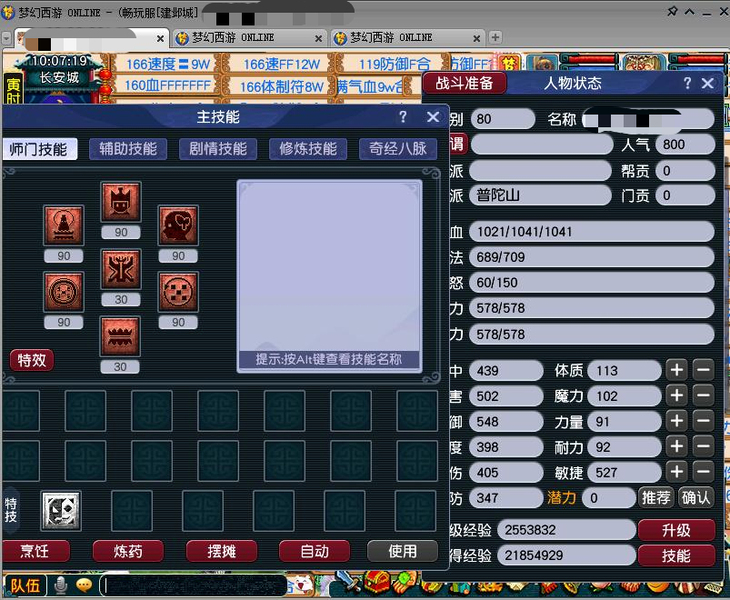Select the crown-and-wave level 30 skill icon
This screenshot has width=730, height=600.
click(x=120, y=336)
